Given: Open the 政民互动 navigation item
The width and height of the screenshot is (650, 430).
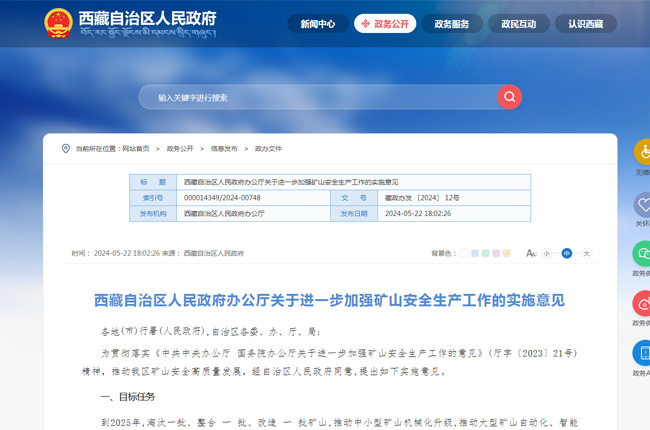Looking at the screenshot, I should coord(519,23).
